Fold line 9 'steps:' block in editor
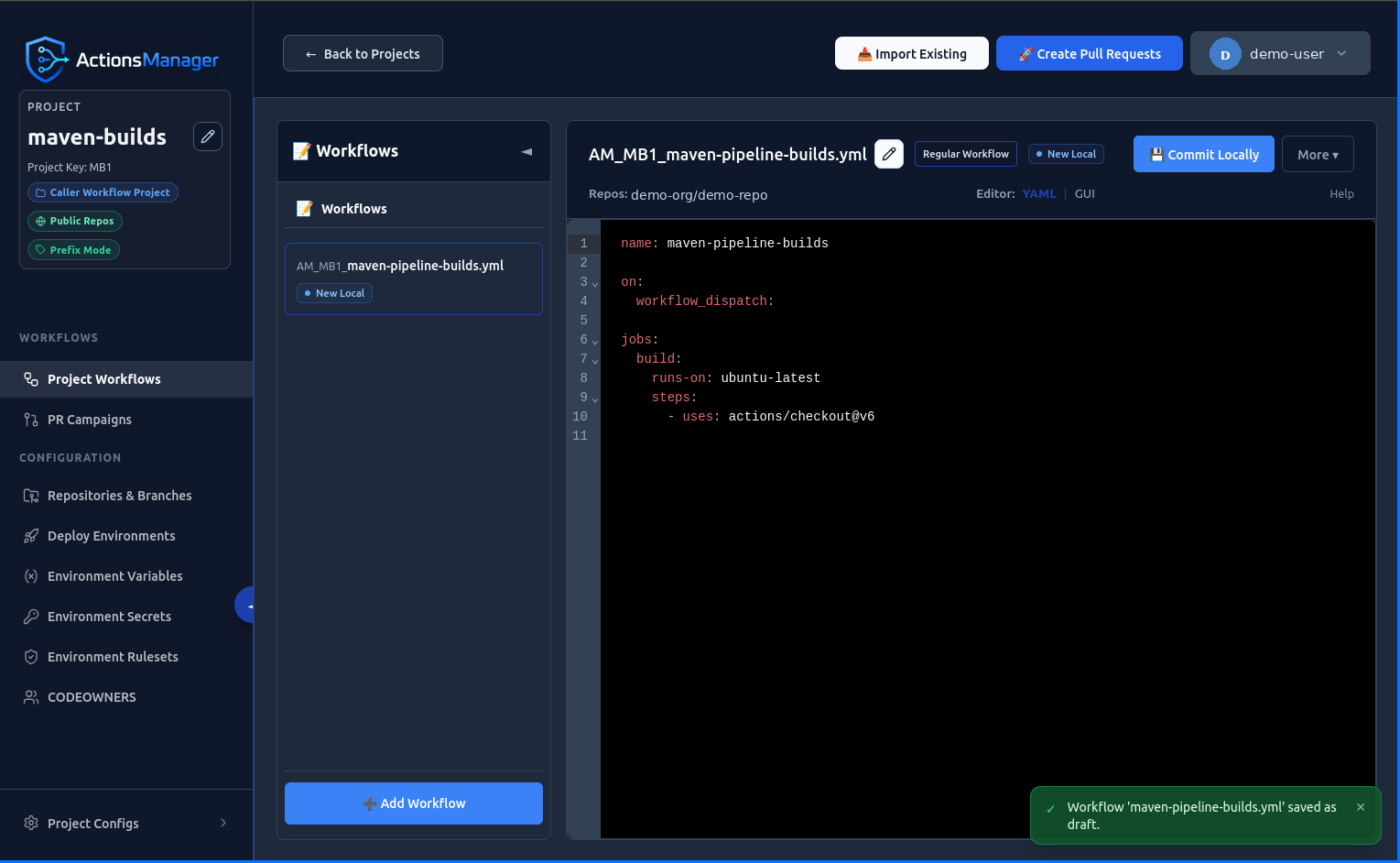 [595, 399]
